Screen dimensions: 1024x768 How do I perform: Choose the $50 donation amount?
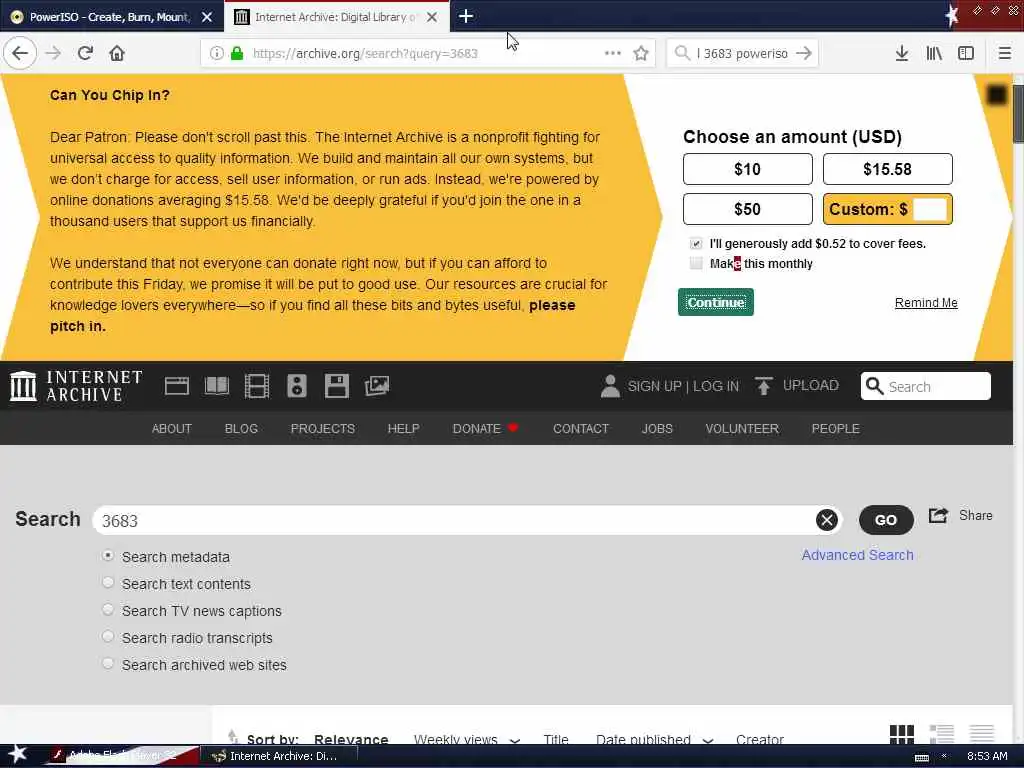coord(748,209)
